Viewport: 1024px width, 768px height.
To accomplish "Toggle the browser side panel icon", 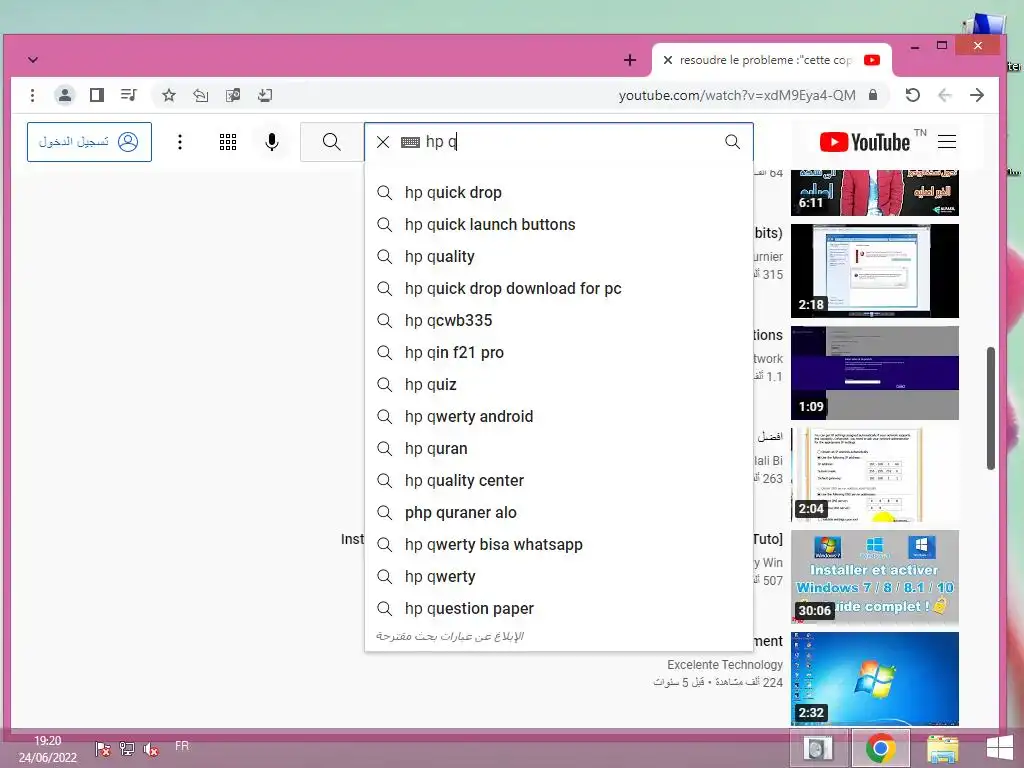I will (x=97, y=95).
